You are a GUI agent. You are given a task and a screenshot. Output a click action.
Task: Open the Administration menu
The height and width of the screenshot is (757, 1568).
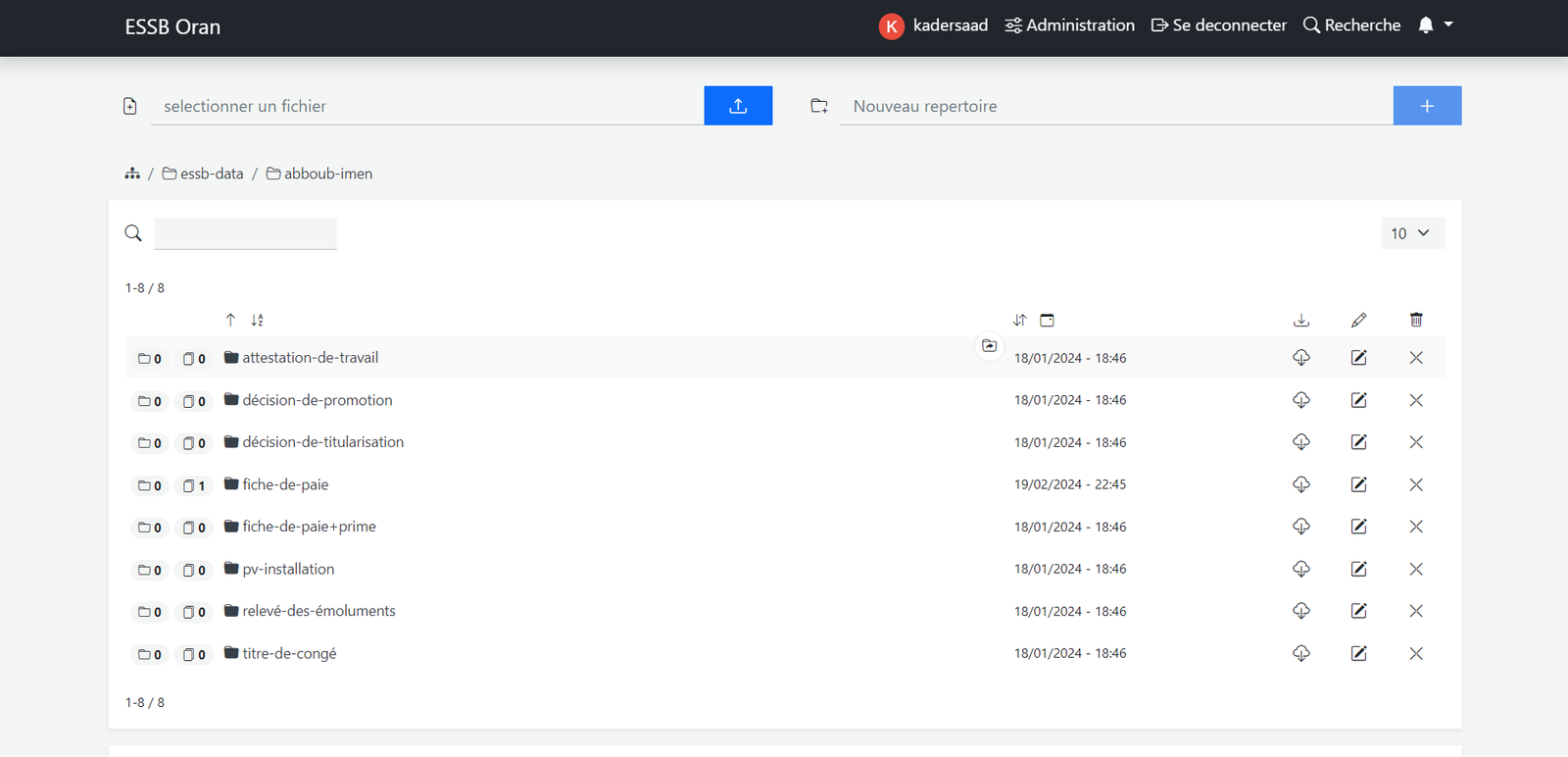(1070, 25)
